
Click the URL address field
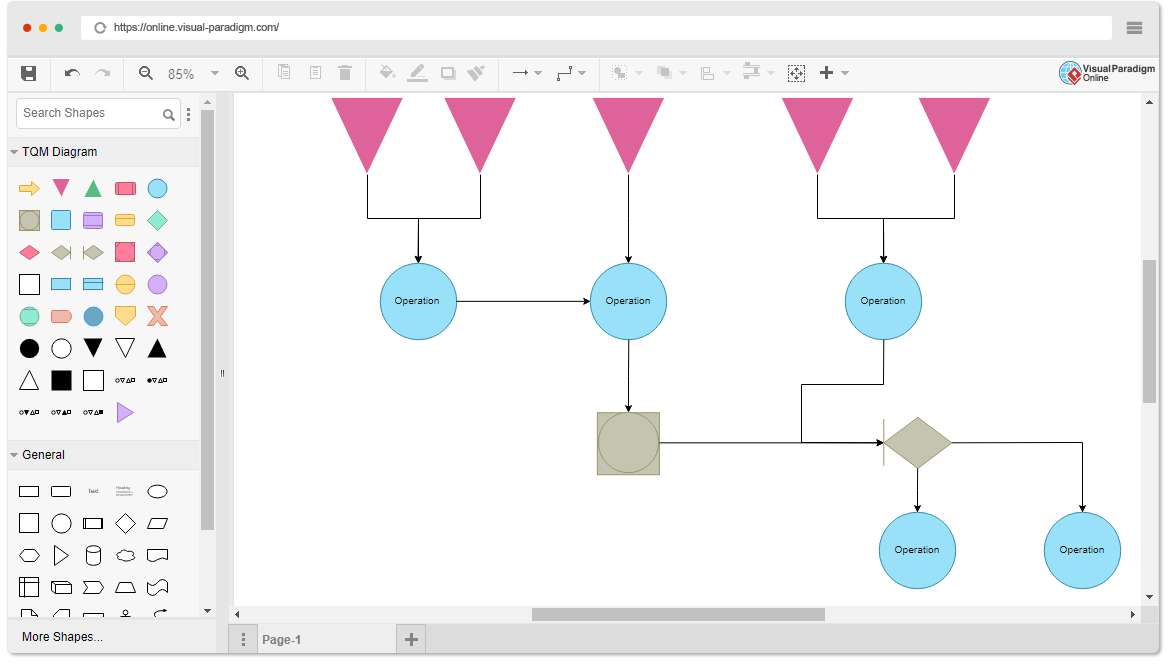pyautogui.click(x=595, y=28)
